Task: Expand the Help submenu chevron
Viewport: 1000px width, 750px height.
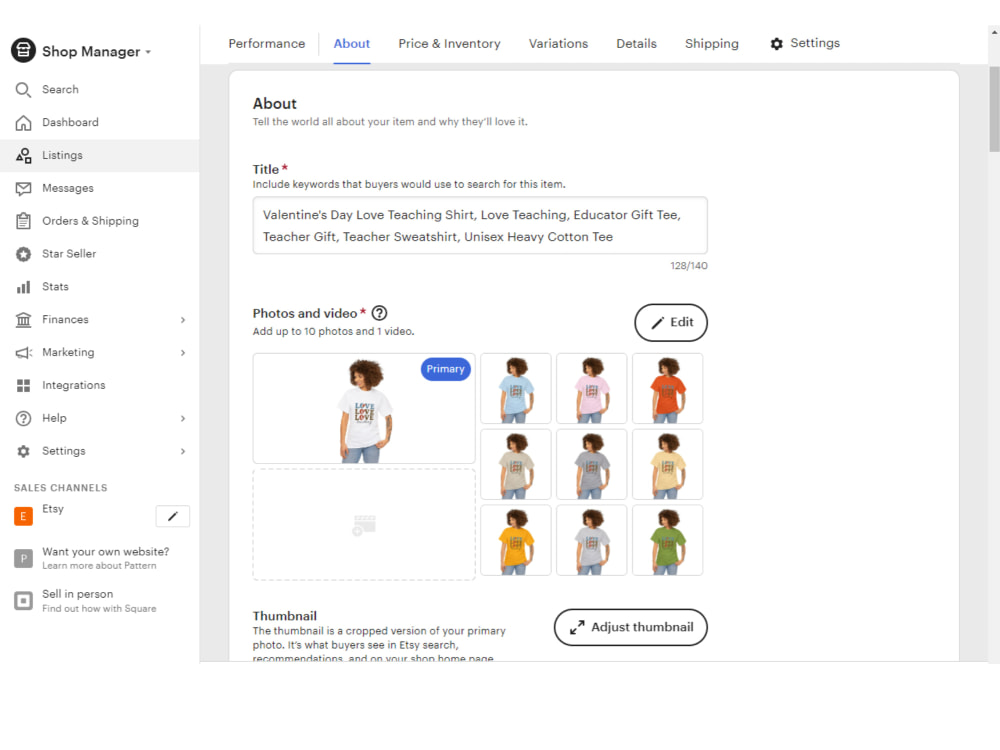Action: coord(183,418)
